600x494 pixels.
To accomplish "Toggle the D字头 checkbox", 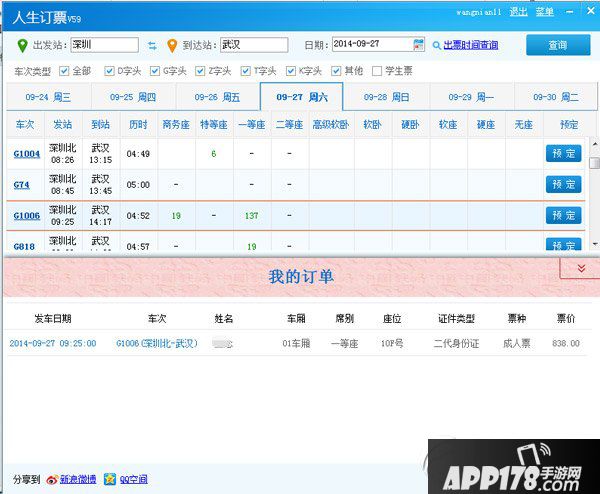I will 109,71.
